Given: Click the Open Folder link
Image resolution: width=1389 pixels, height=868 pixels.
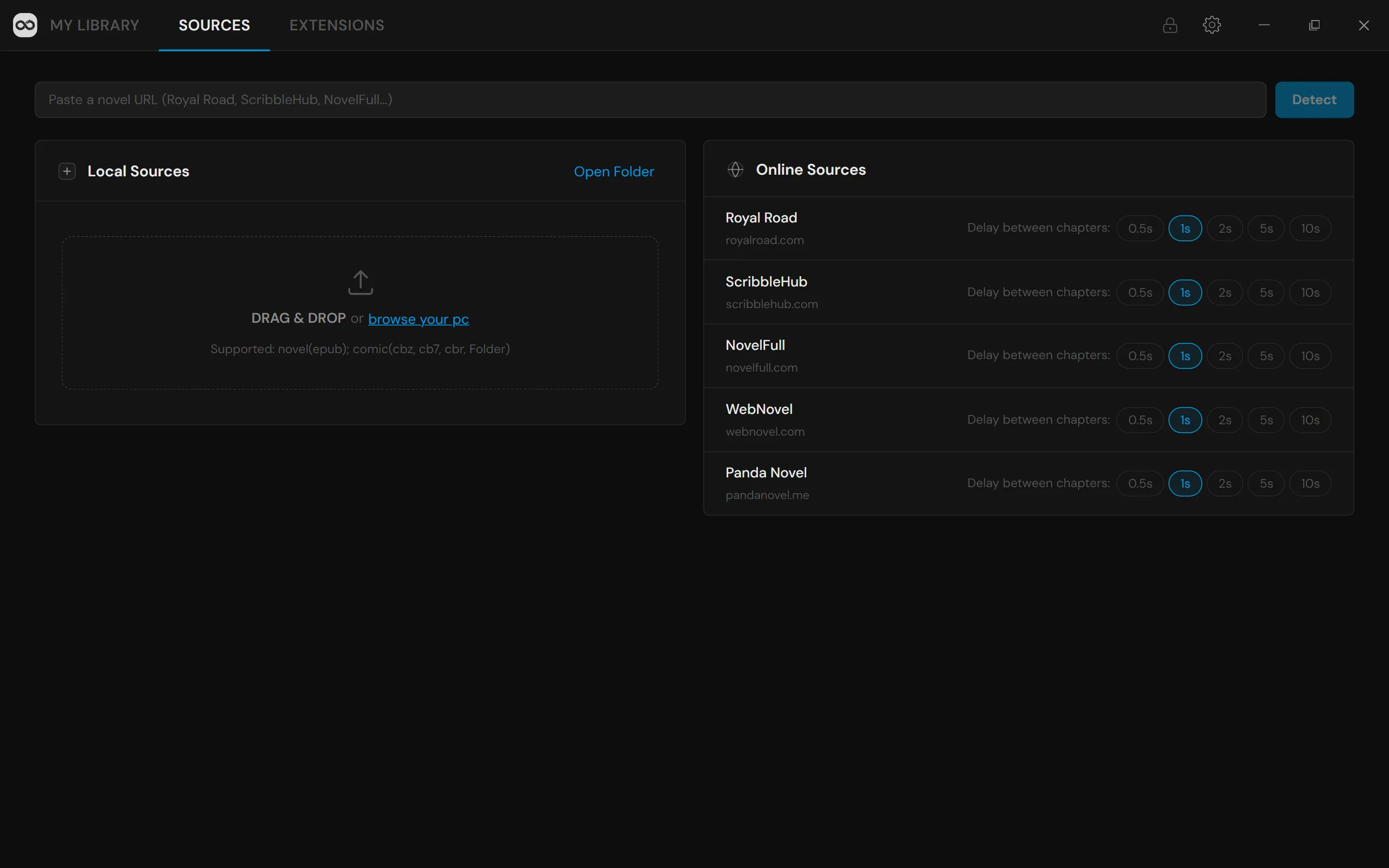Looking at the screenshot, I should [x=614, y=171].
